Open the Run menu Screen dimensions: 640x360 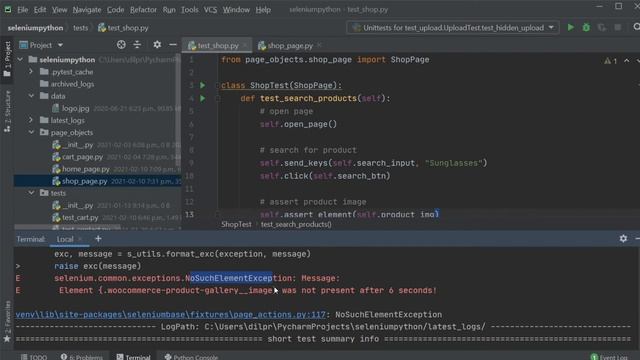[169, 9]
